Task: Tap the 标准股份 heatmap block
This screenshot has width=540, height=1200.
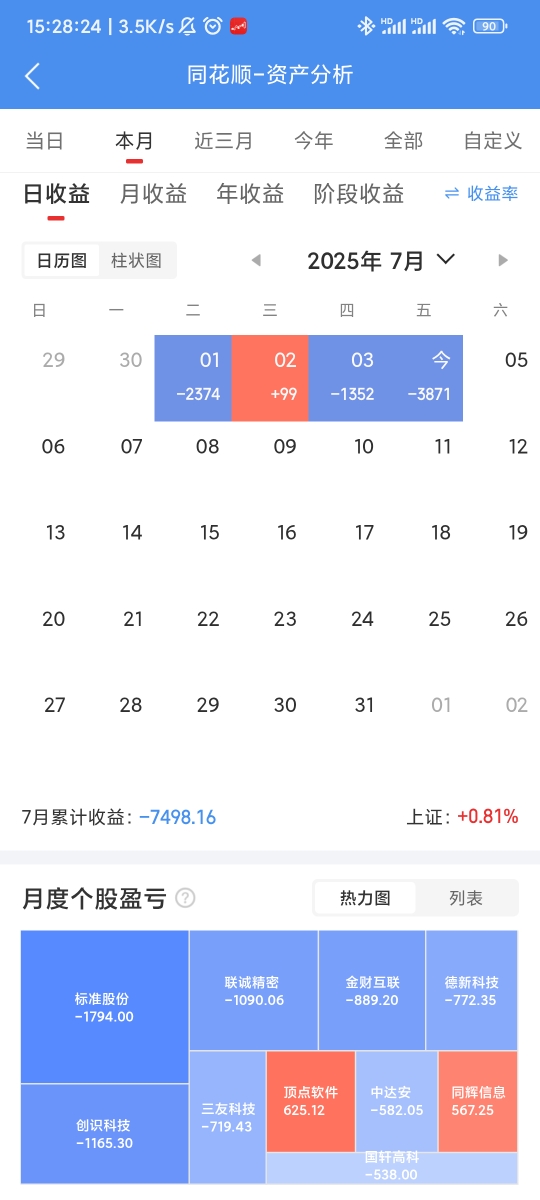Action: click(105, 1007)
